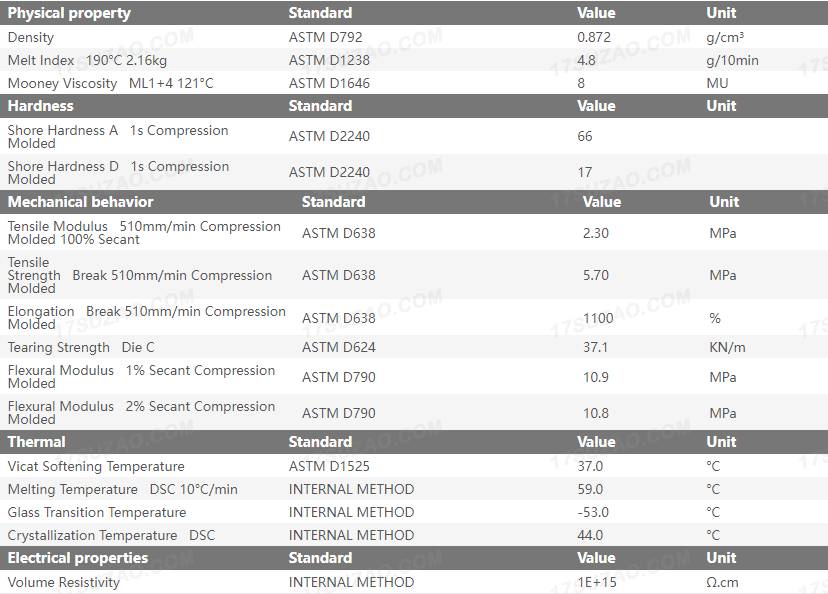828x594 pixels.
Task: Click the ASTM D624 standard cell
Action: [339, 347]
